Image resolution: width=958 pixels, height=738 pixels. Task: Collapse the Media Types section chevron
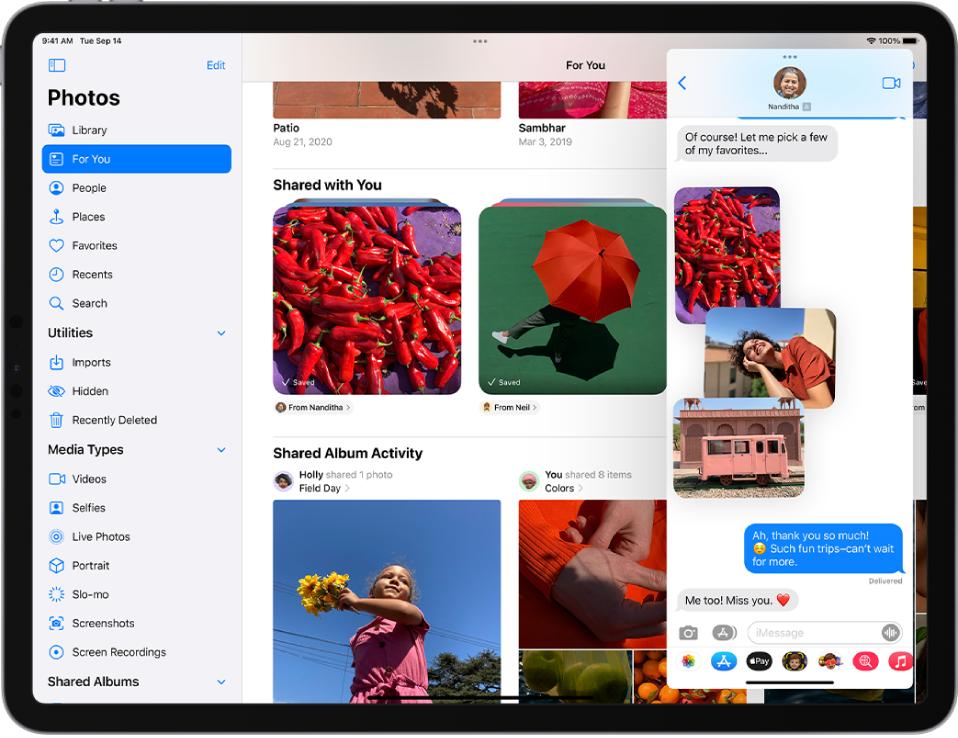221,451
